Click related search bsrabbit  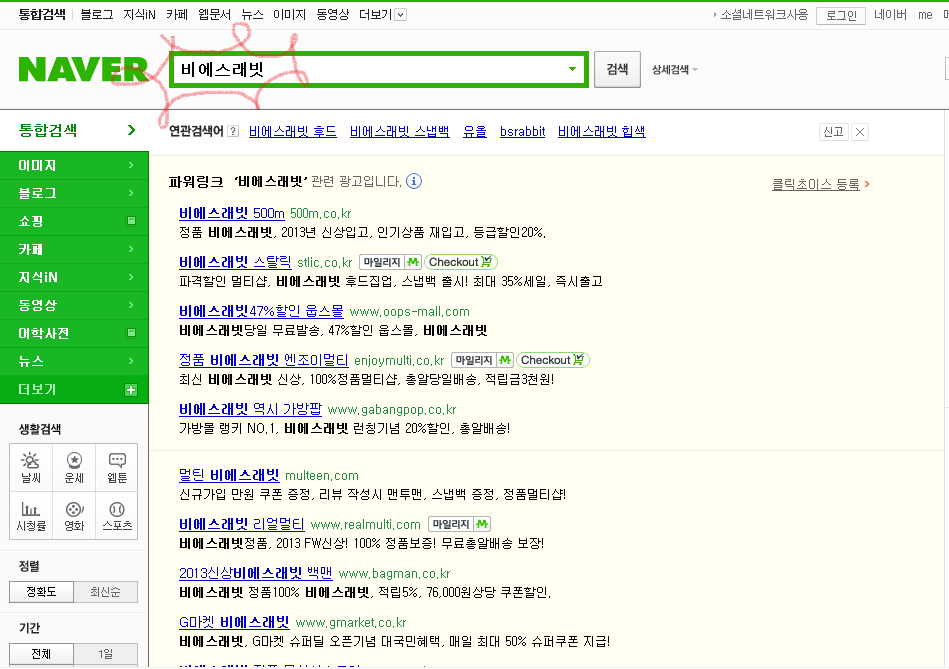[522, 131]
